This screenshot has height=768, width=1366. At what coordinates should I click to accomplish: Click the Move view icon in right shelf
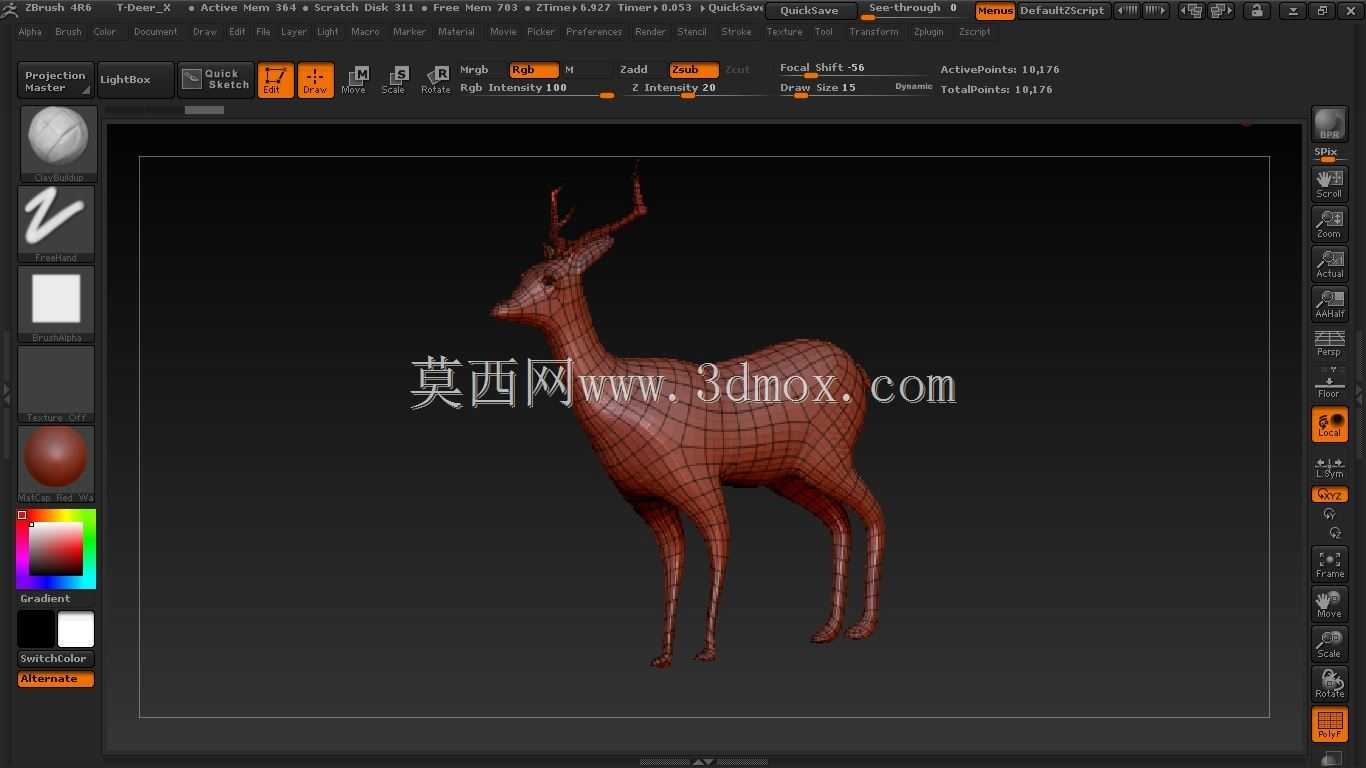pos(1329,604)
